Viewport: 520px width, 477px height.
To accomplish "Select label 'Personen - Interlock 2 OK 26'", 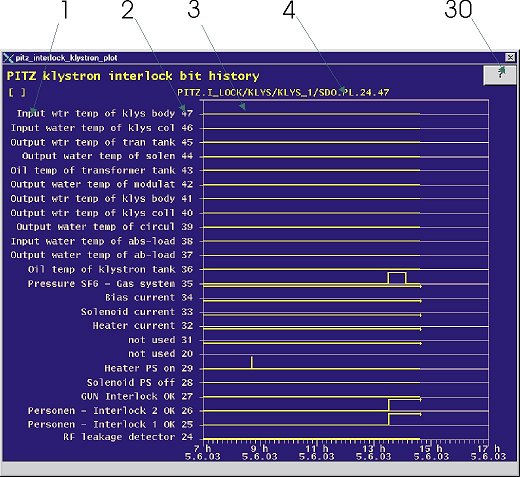I will click(110, 411).
